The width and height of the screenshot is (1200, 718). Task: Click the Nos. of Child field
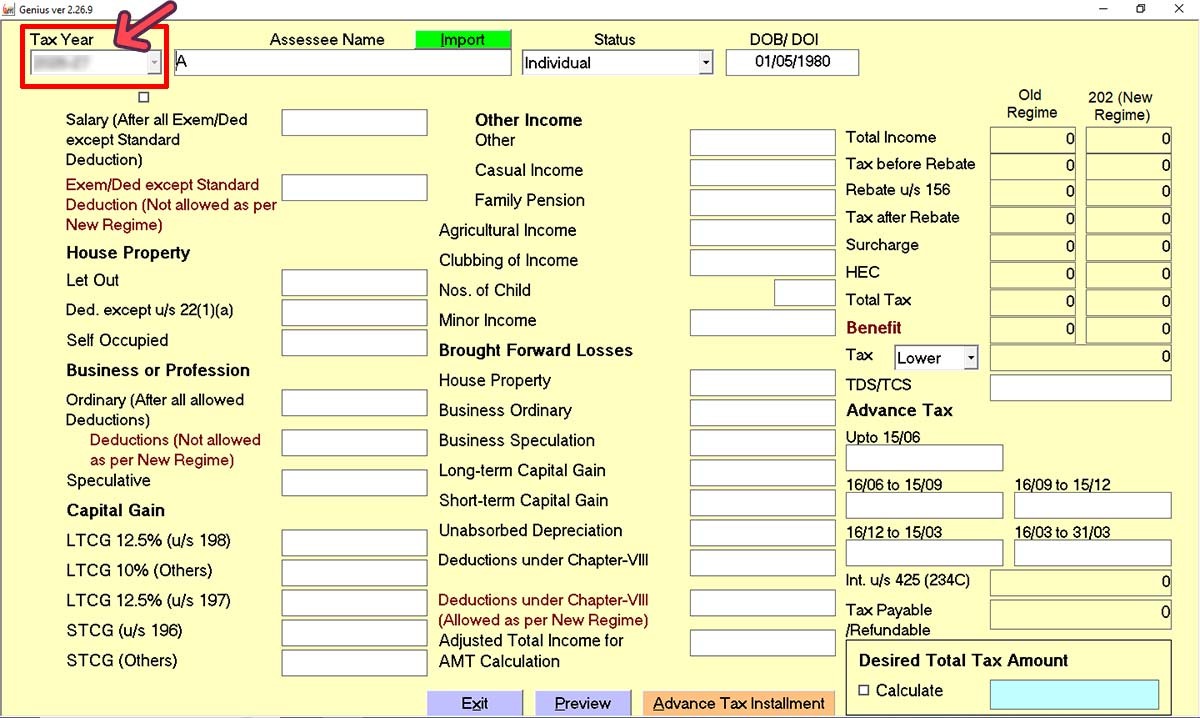[x=804, y=292]
